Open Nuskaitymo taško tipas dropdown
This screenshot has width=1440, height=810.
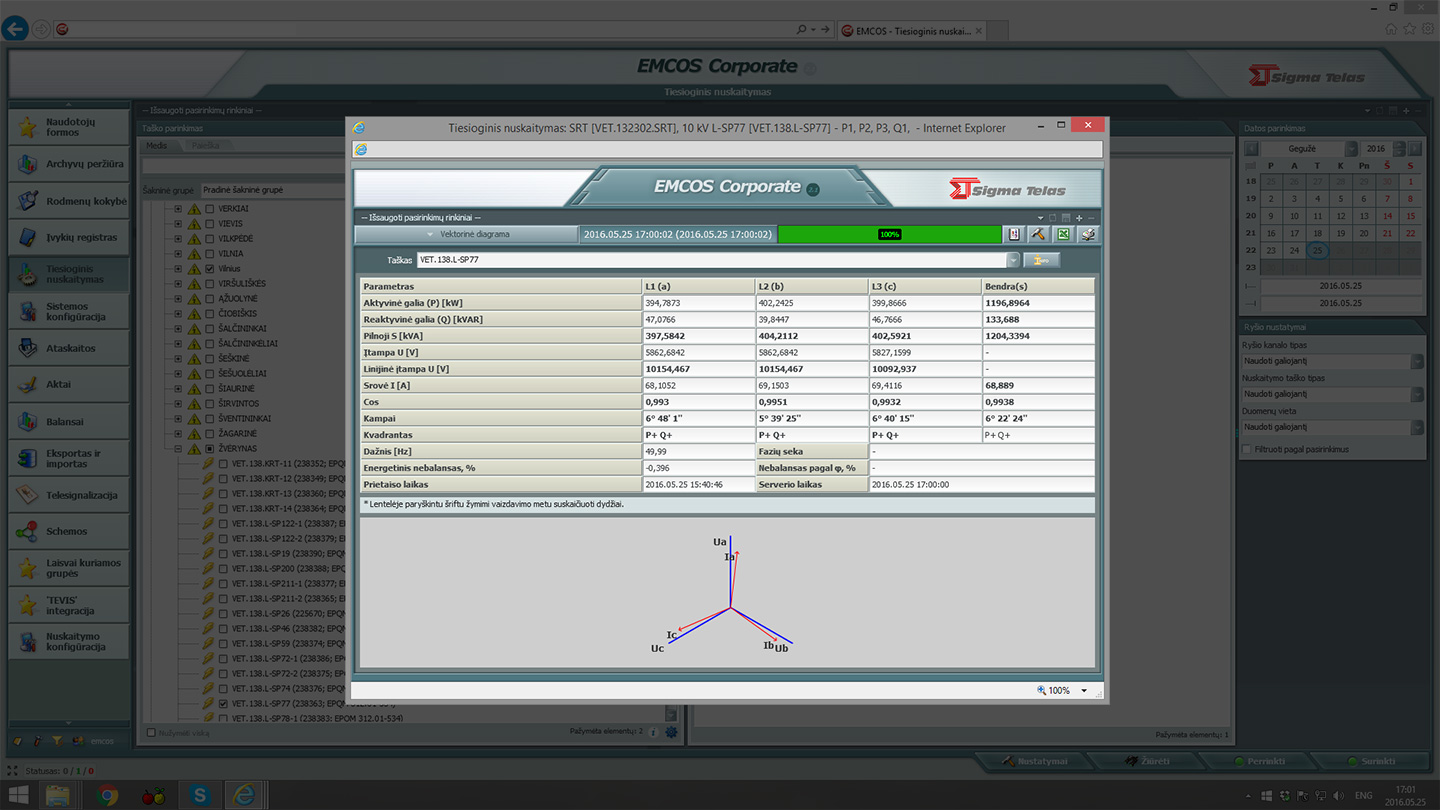pos(1417,394)
